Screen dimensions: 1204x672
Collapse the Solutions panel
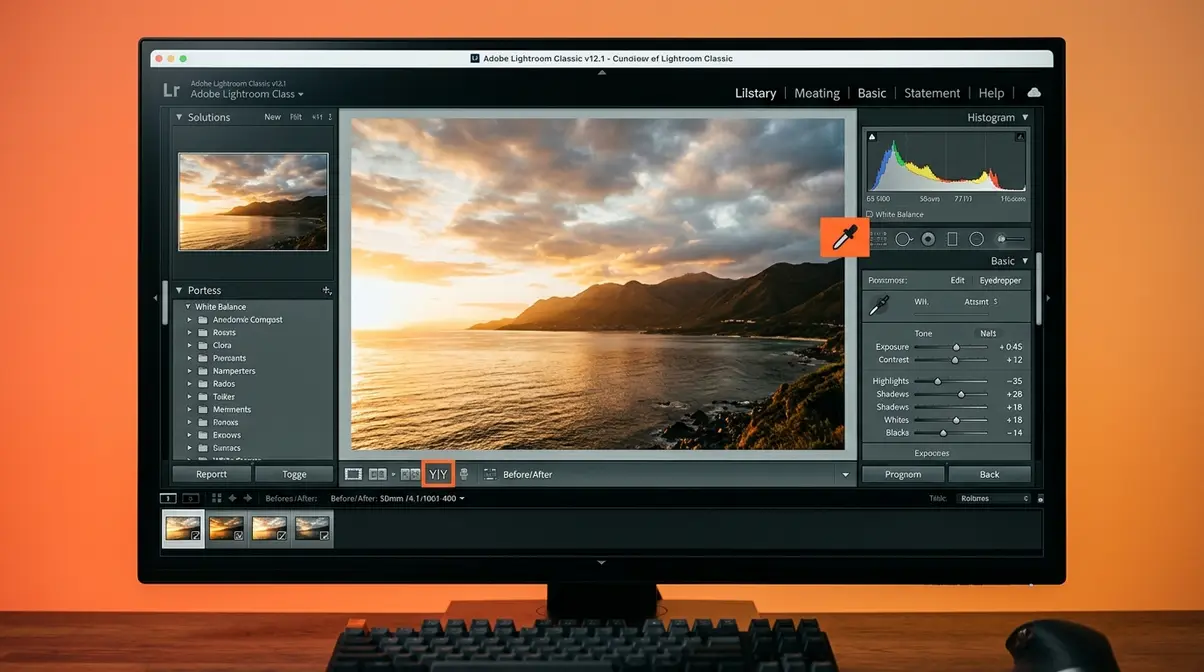[x=179, y=117]
